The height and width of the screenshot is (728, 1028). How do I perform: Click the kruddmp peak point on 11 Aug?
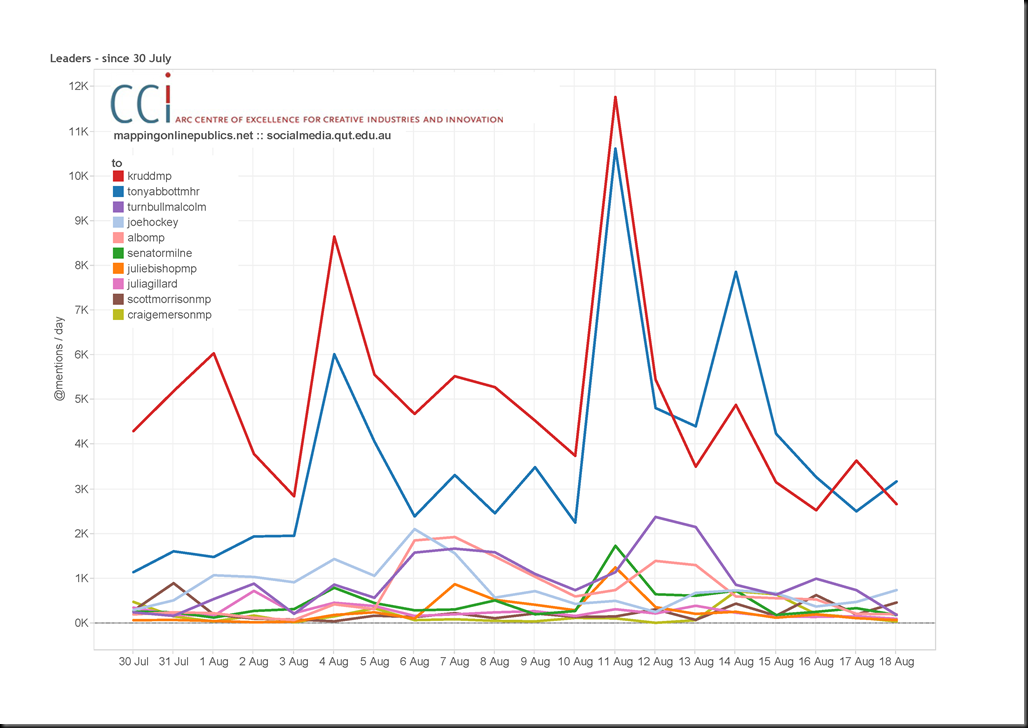click(x=615, y=97)
